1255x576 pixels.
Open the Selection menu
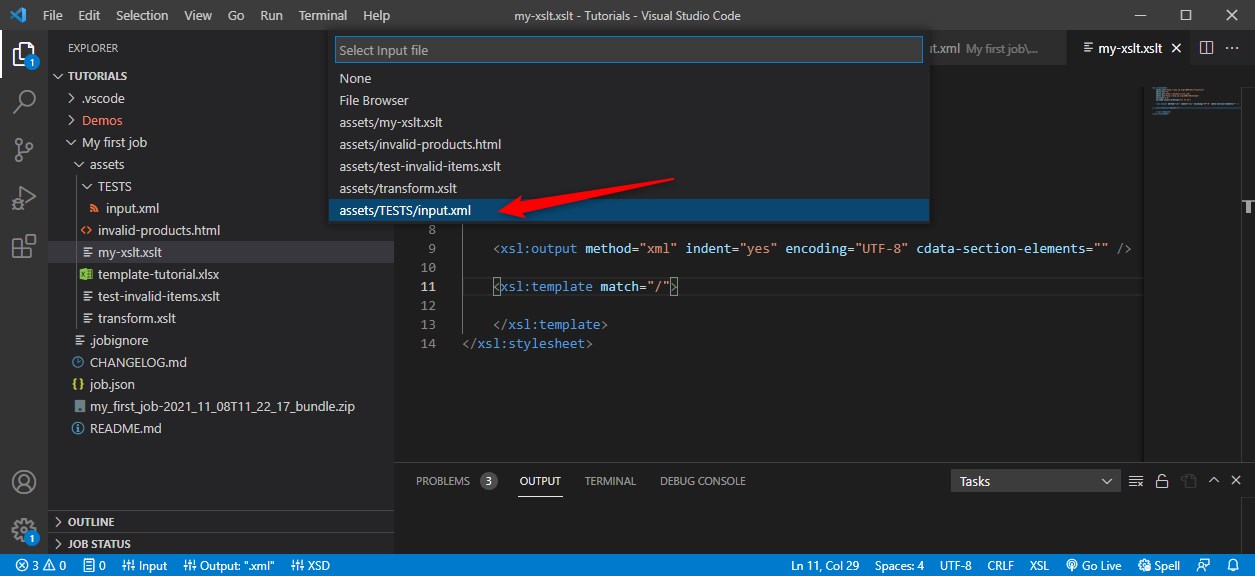tap(142, 15)
